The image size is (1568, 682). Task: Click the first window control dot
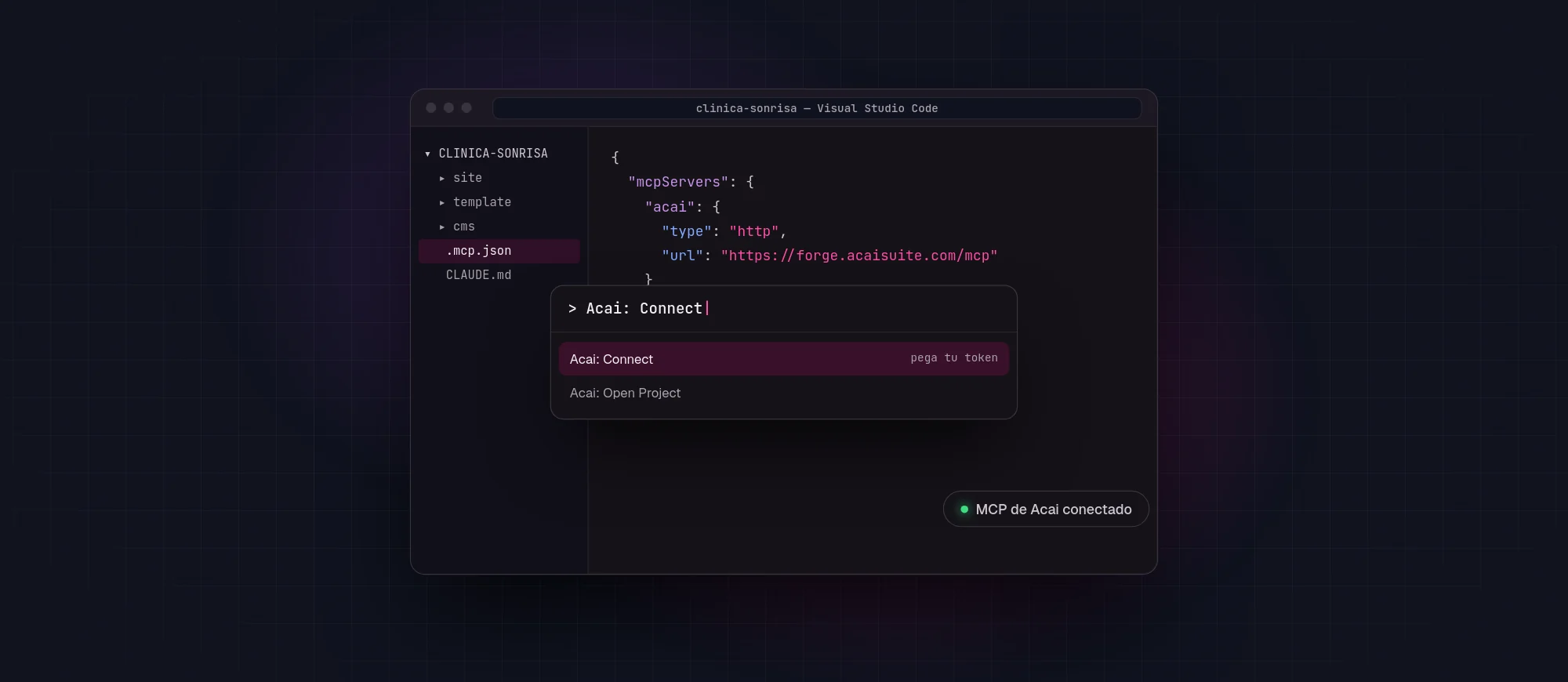[431, 107]
